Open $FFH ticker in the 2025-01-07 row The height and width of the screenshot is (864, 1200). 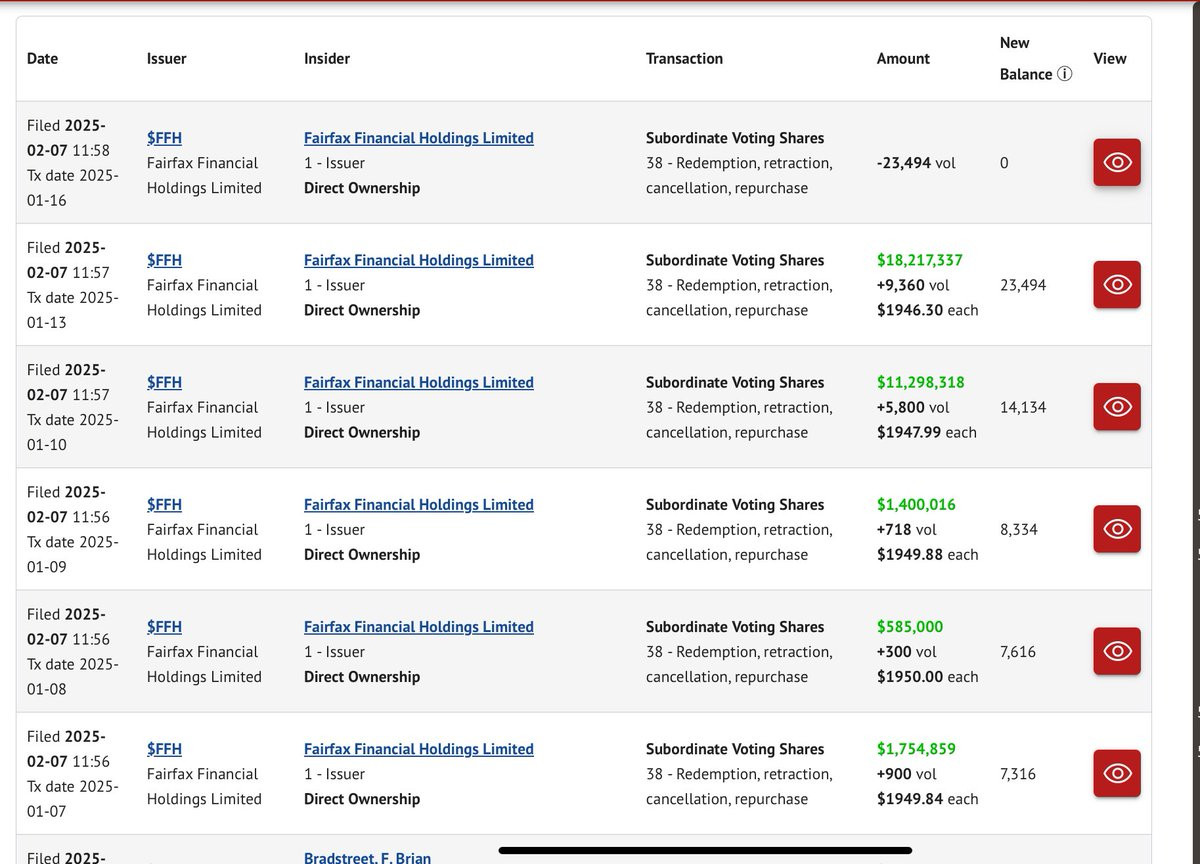164,748
